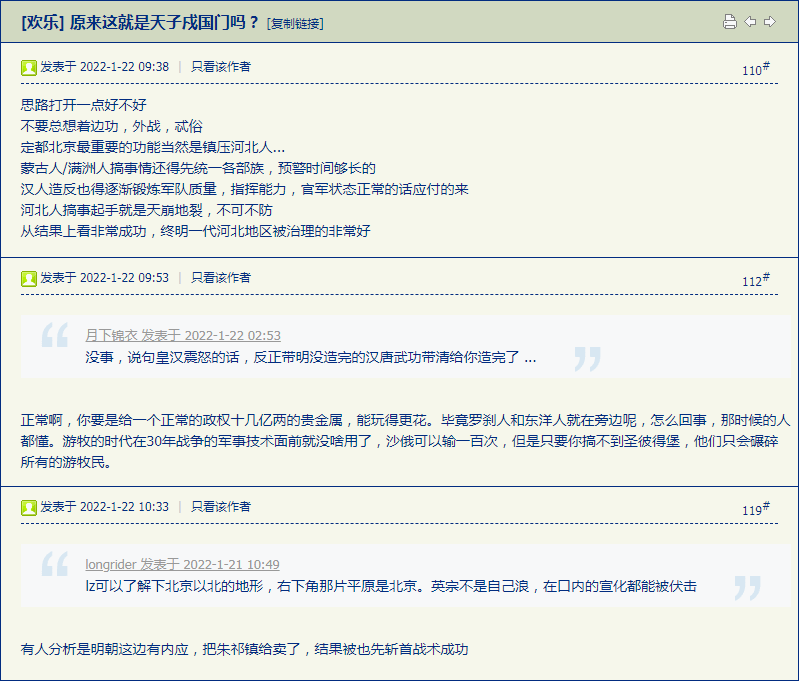The image size is (799, 681).
Task: Click 只看该作者 on the 10:33 post
Action: coord(221,507)
